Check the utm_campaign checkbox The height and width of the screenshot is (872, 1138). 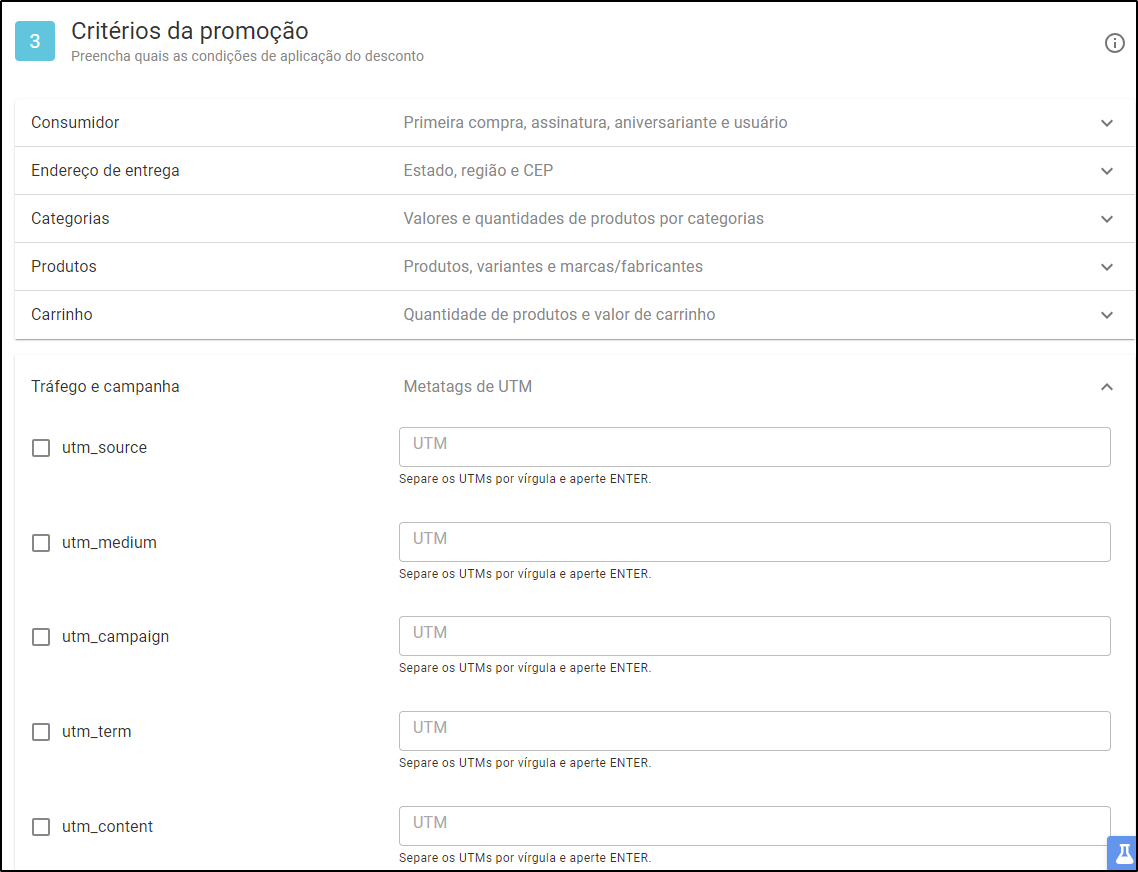(41, 637)
